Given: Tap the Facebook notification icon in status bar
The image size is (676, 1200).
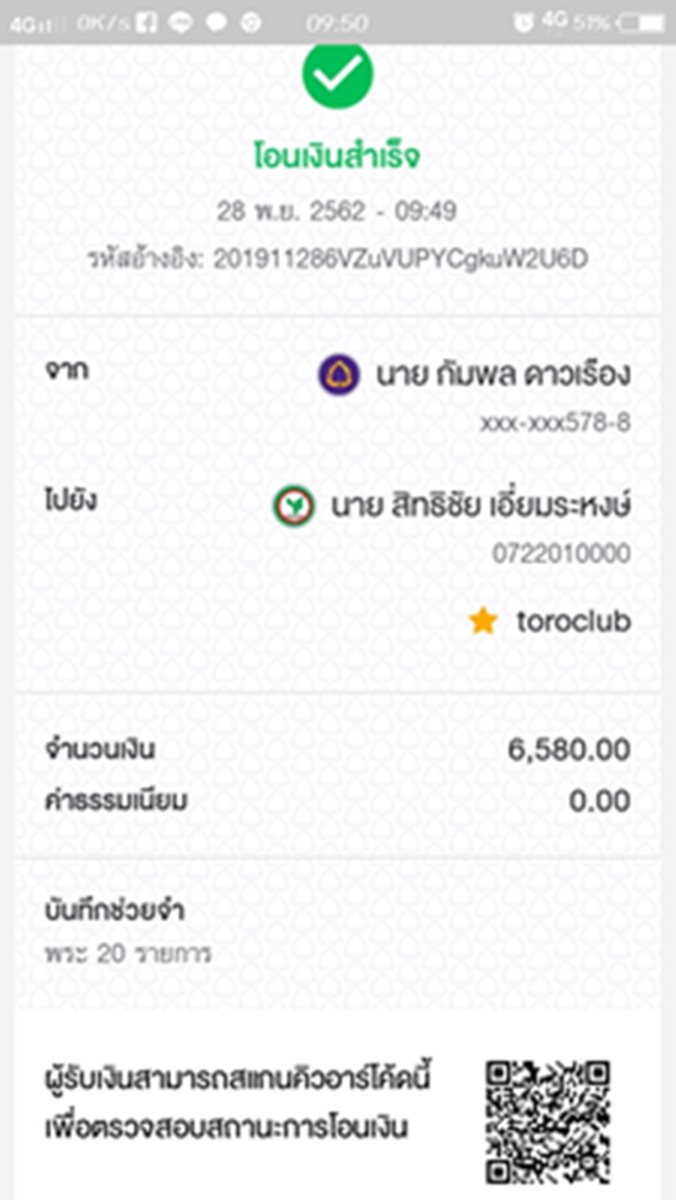Looking at the screenshot, I should pyautogui.click(x=146, y=22).
